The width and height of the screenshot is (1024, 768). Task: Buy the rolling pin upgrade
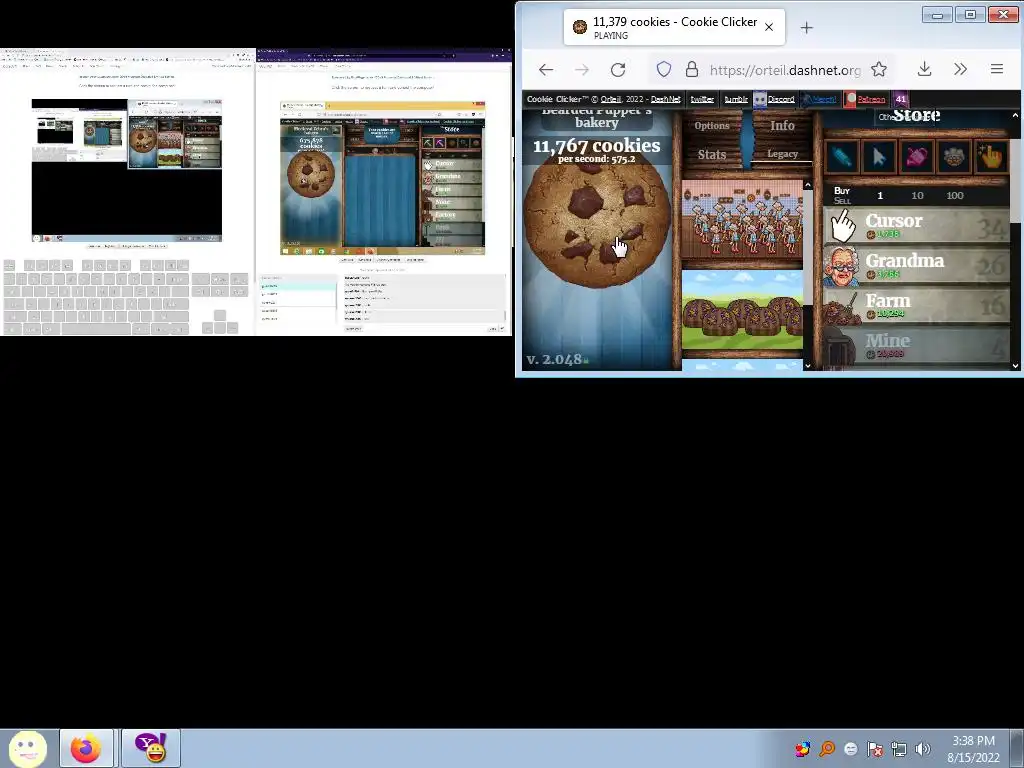[x=841, y=157]
